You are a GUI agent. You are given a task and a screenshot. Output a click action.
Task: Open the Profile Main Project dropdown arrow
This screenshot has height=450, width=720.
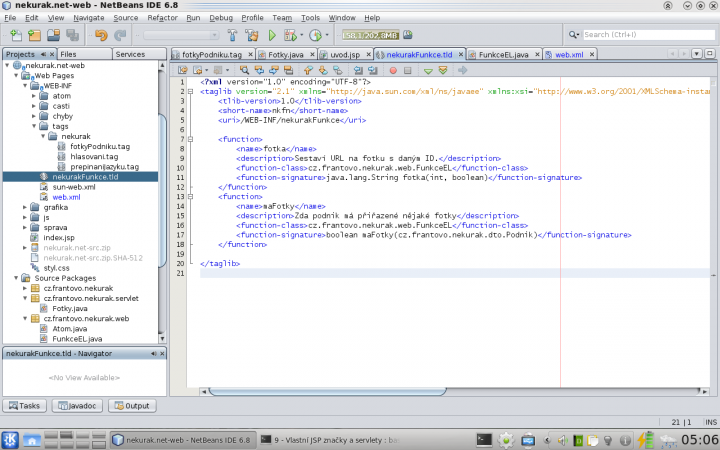coord(327,35)
